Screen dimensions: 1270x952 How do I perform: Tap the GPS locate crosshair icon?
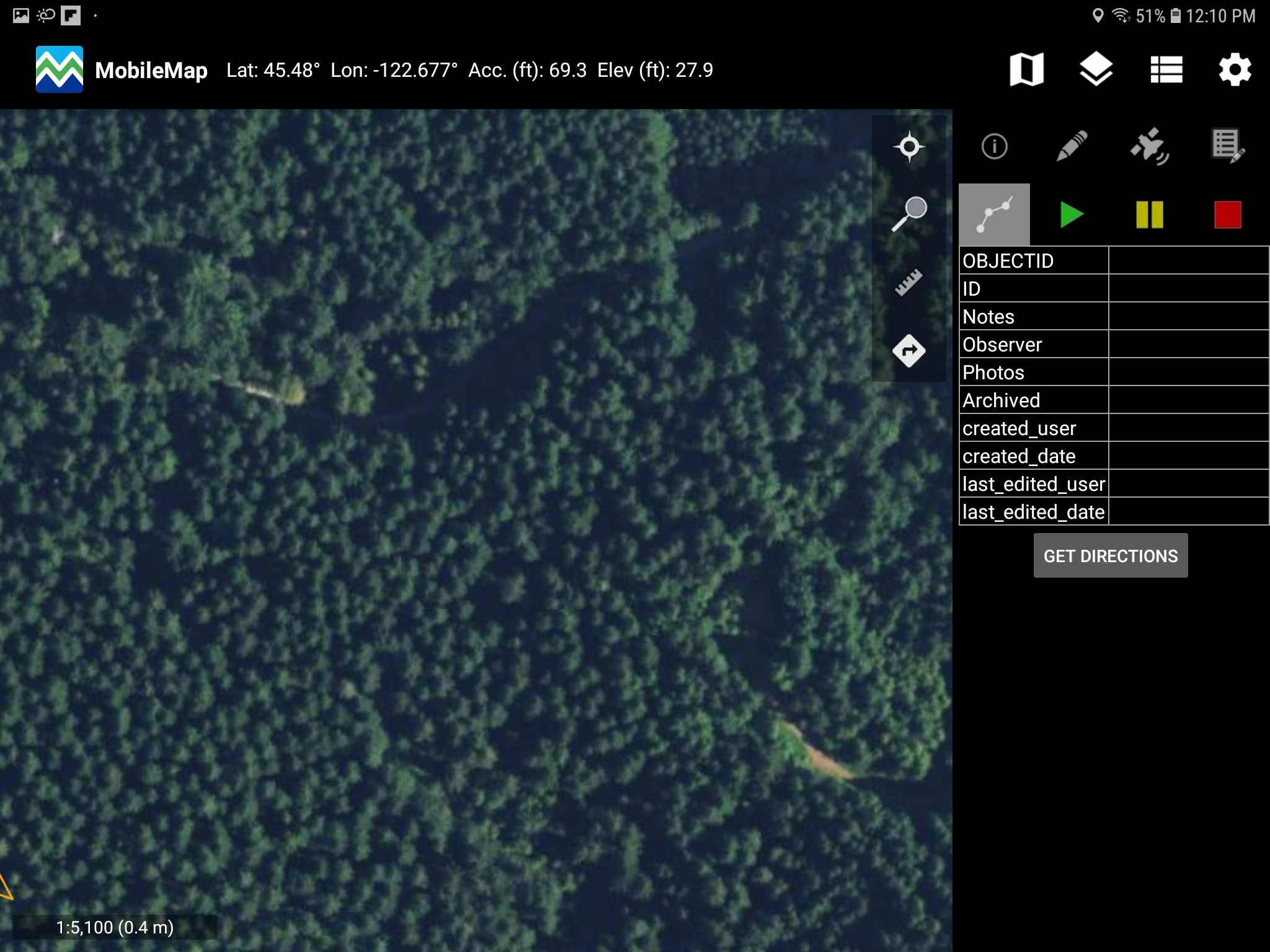909,147
